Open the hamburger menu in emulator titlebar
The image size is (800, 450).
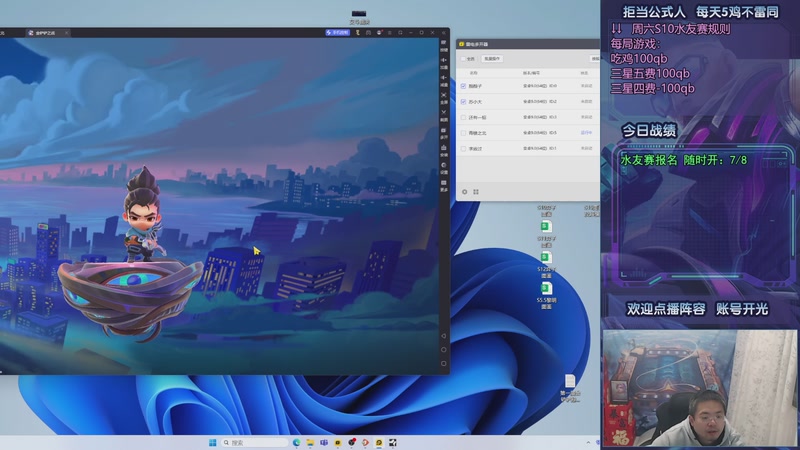[390, 33]
